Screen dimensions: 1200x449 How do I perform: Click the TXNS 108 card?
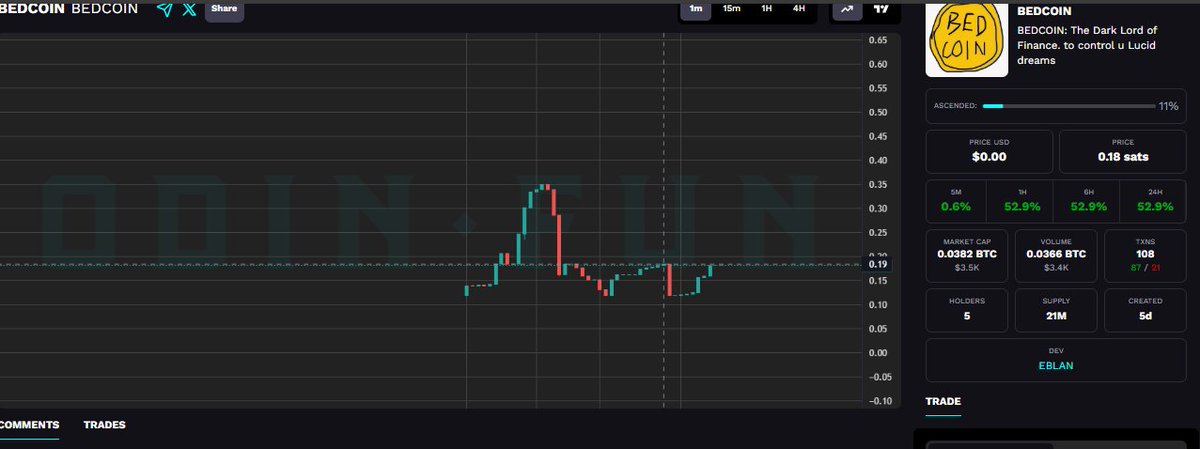1145,254
